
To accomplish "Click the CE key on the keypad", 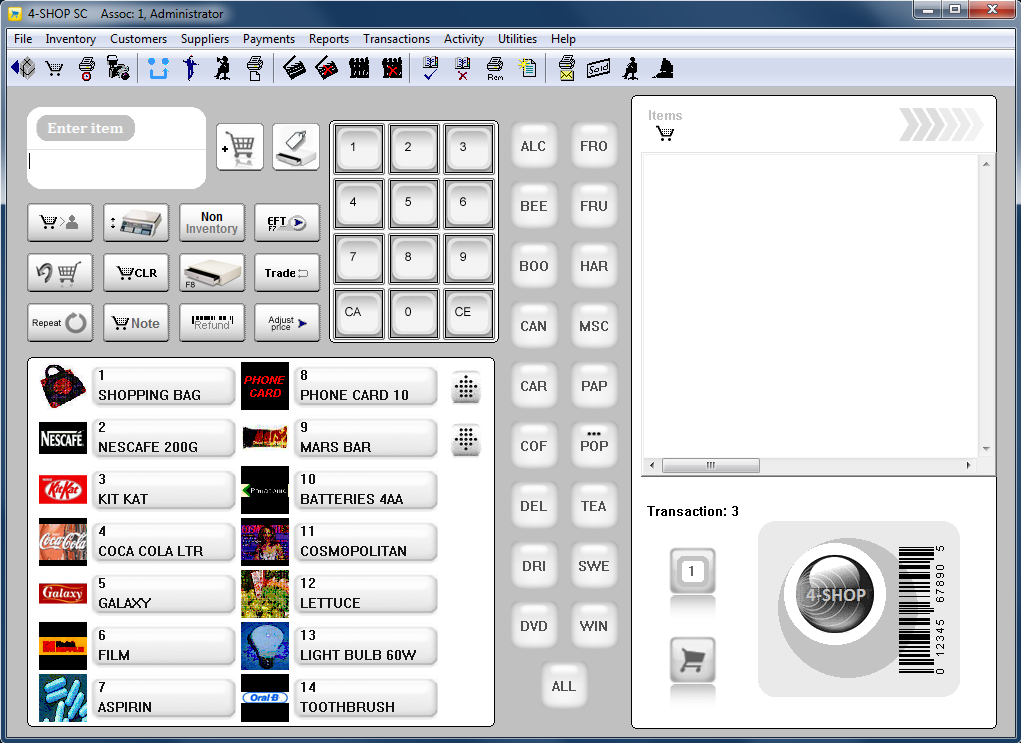I will tap(468, 314).
